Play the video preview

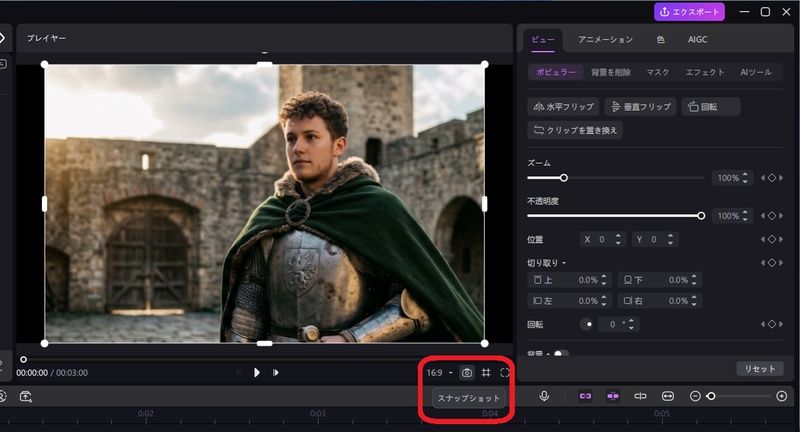[257, 373]
